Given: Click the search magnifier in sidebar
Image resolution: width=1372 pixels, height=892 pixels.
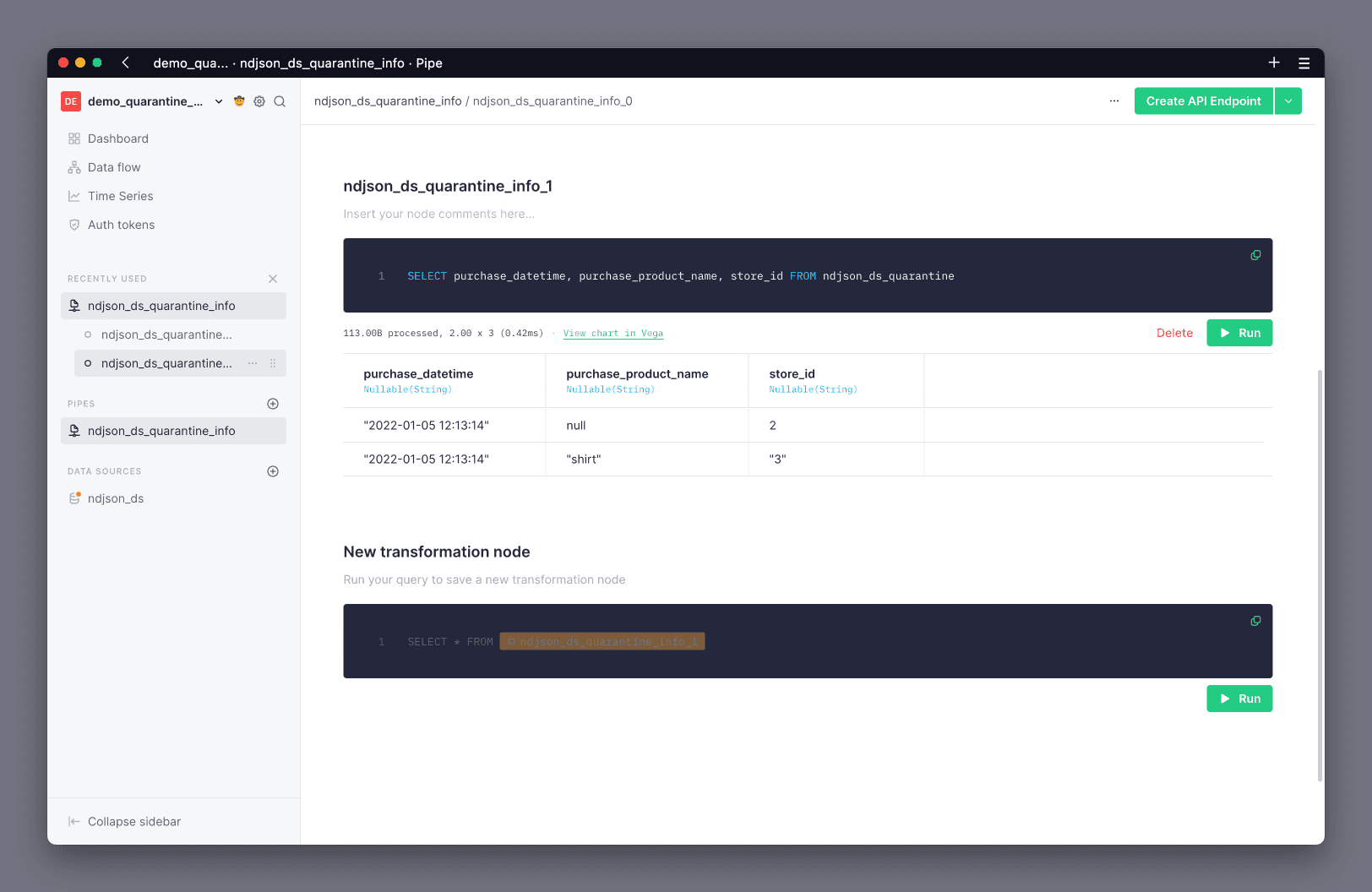Looking at the screenshot, I should click(x=280, y=101).
